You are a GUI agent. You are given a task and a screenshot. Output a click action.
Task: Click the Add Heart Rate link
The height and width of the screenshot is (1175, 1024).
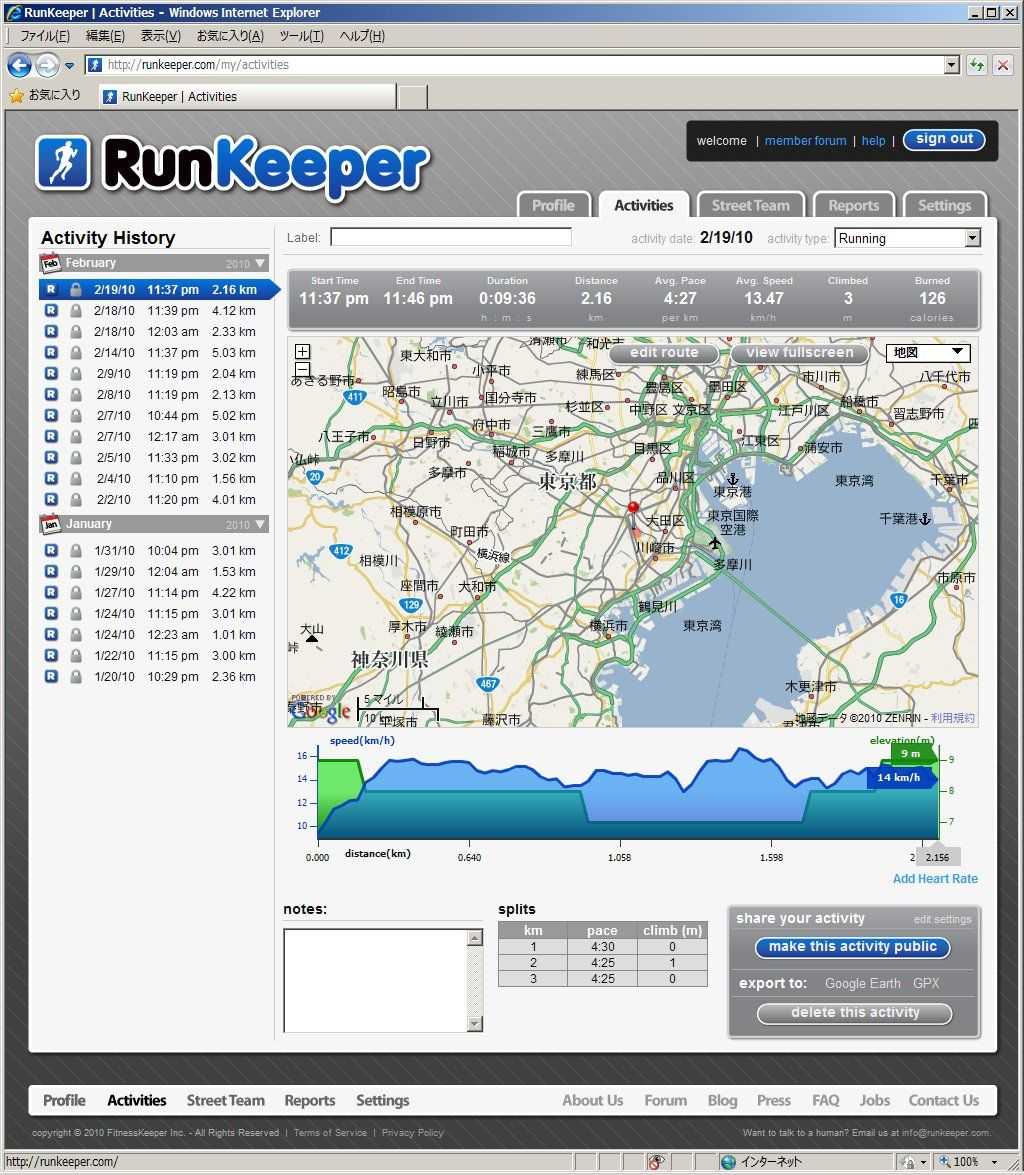click(935, 879)
